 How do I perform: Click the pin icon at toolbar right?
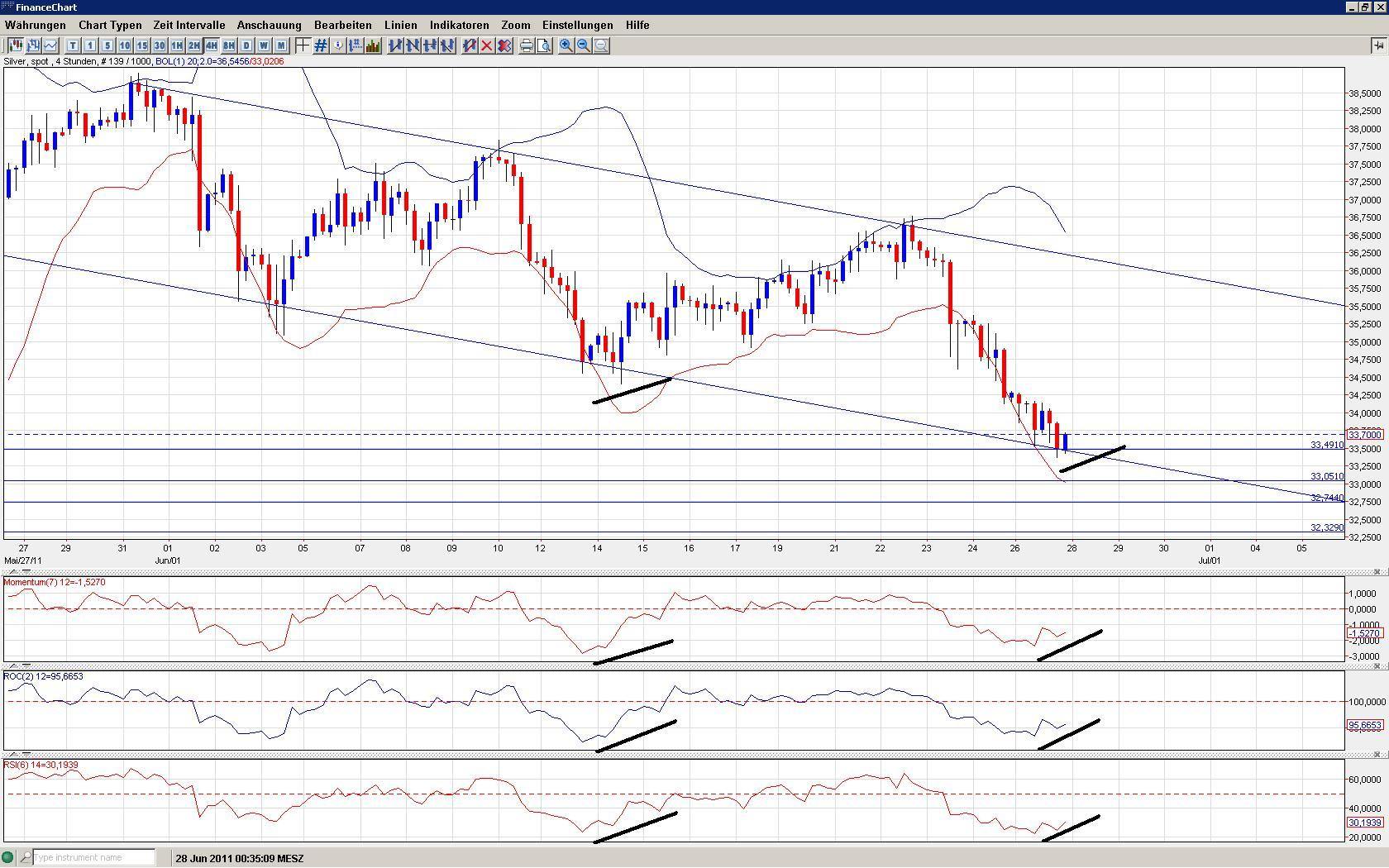(1378, 45)
